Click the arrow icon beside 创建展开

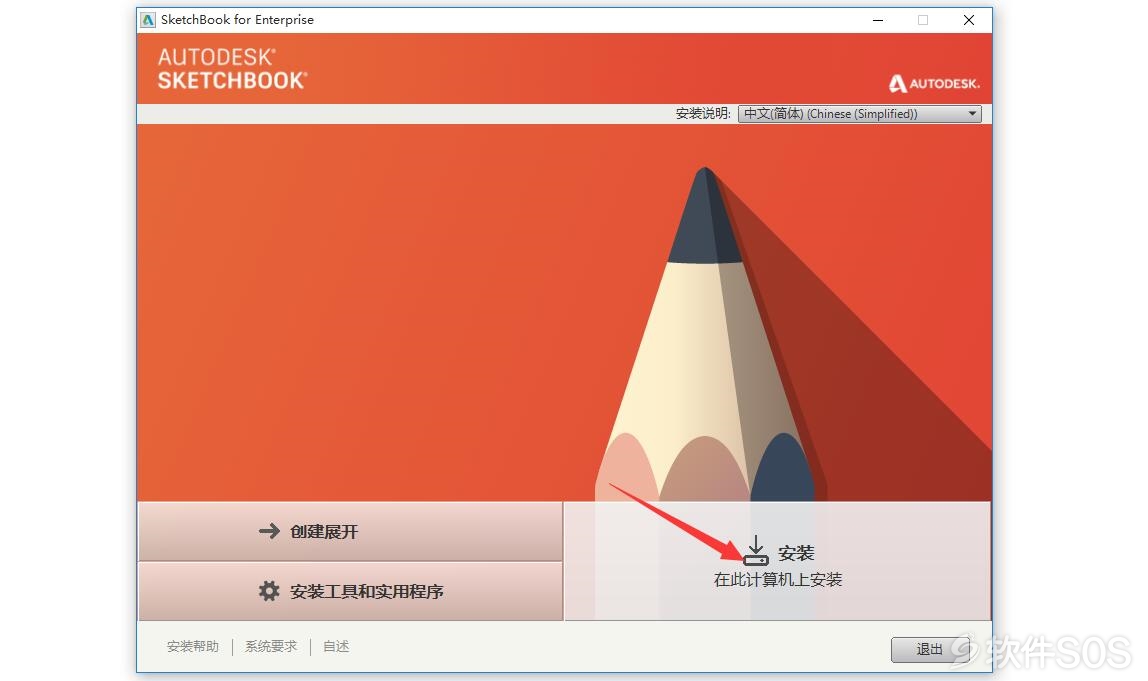click(x=269, y=531)
